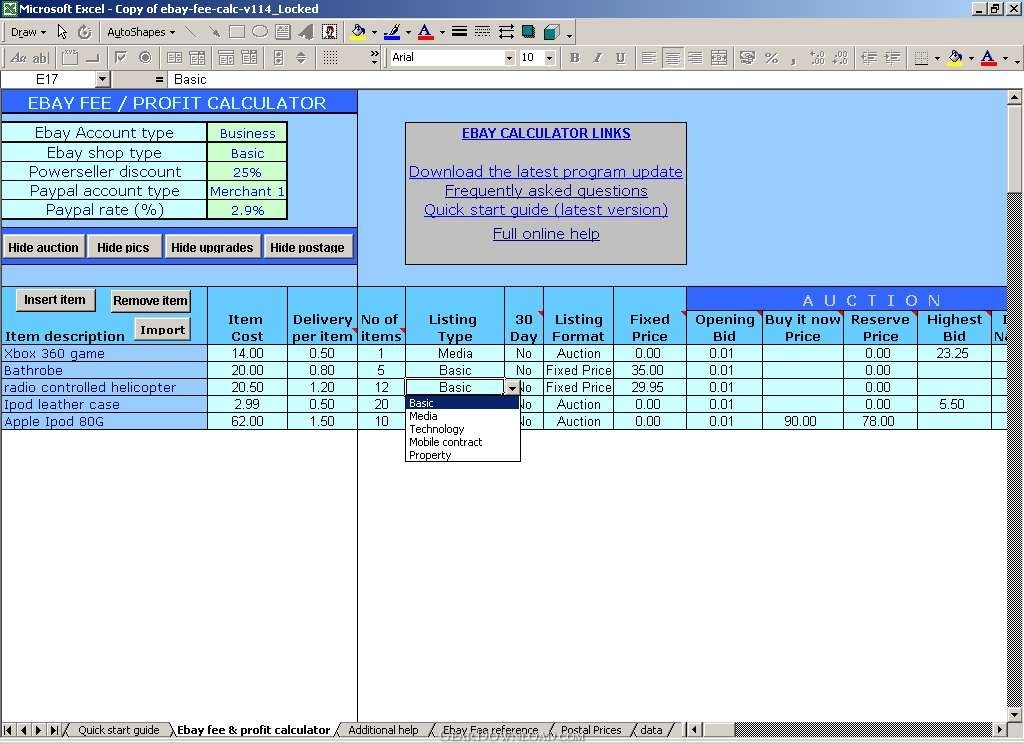Open the Dash Style options
This screenshot has width=1024, height=744.
483,32
